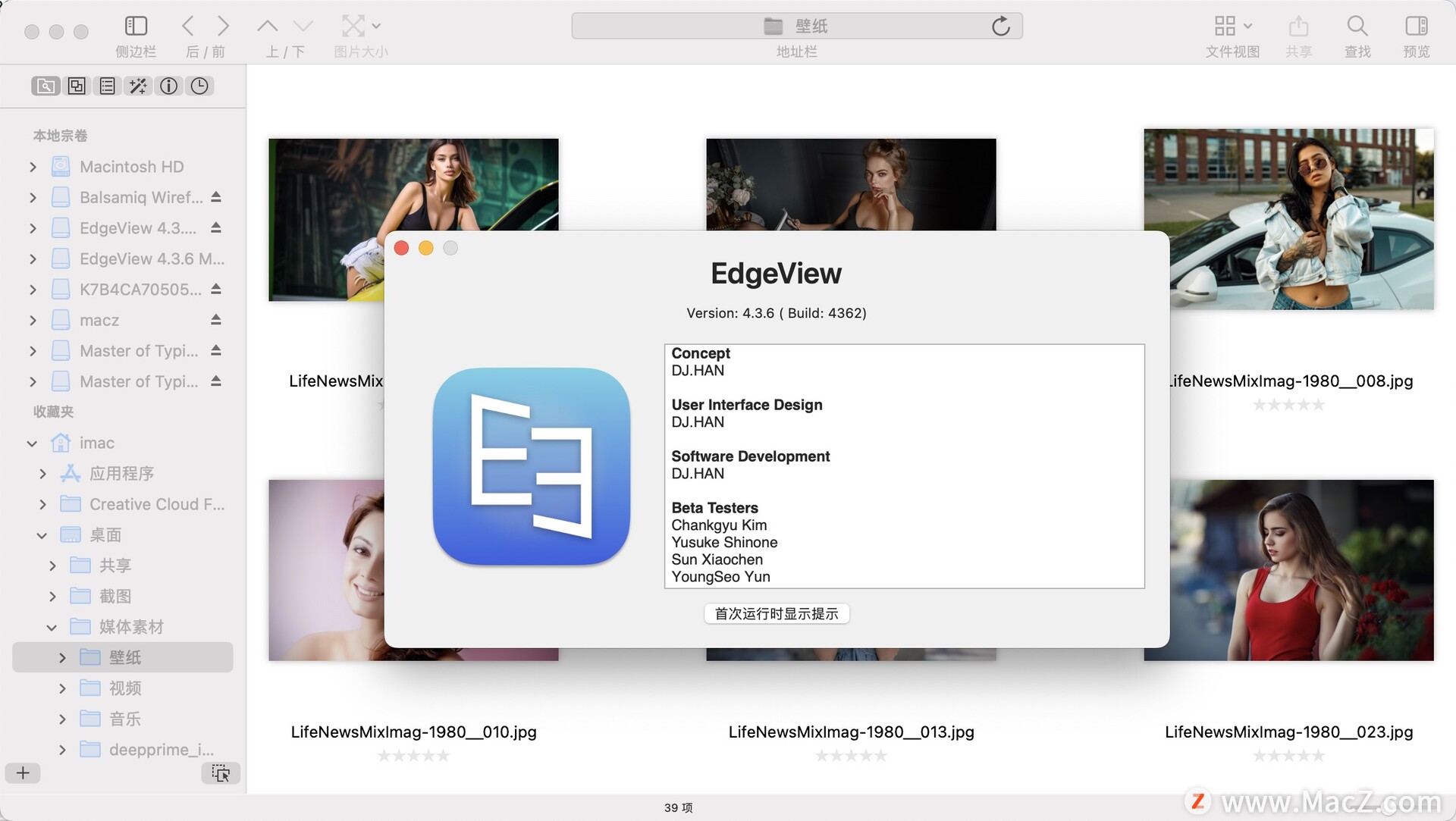
Task: Collapse the 桌面 folder
Action: click(42, 536)
